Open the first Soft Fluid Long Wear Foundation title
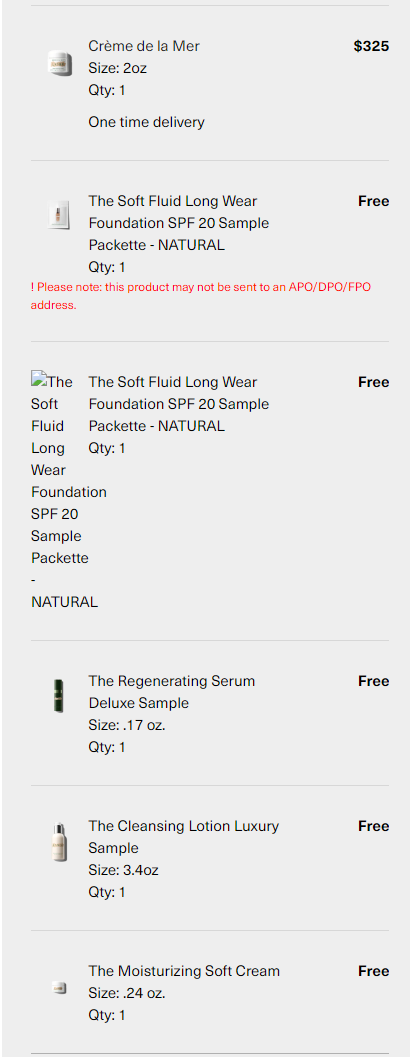410x1057 pixels. pyautogui.click(x=179, y=223)
